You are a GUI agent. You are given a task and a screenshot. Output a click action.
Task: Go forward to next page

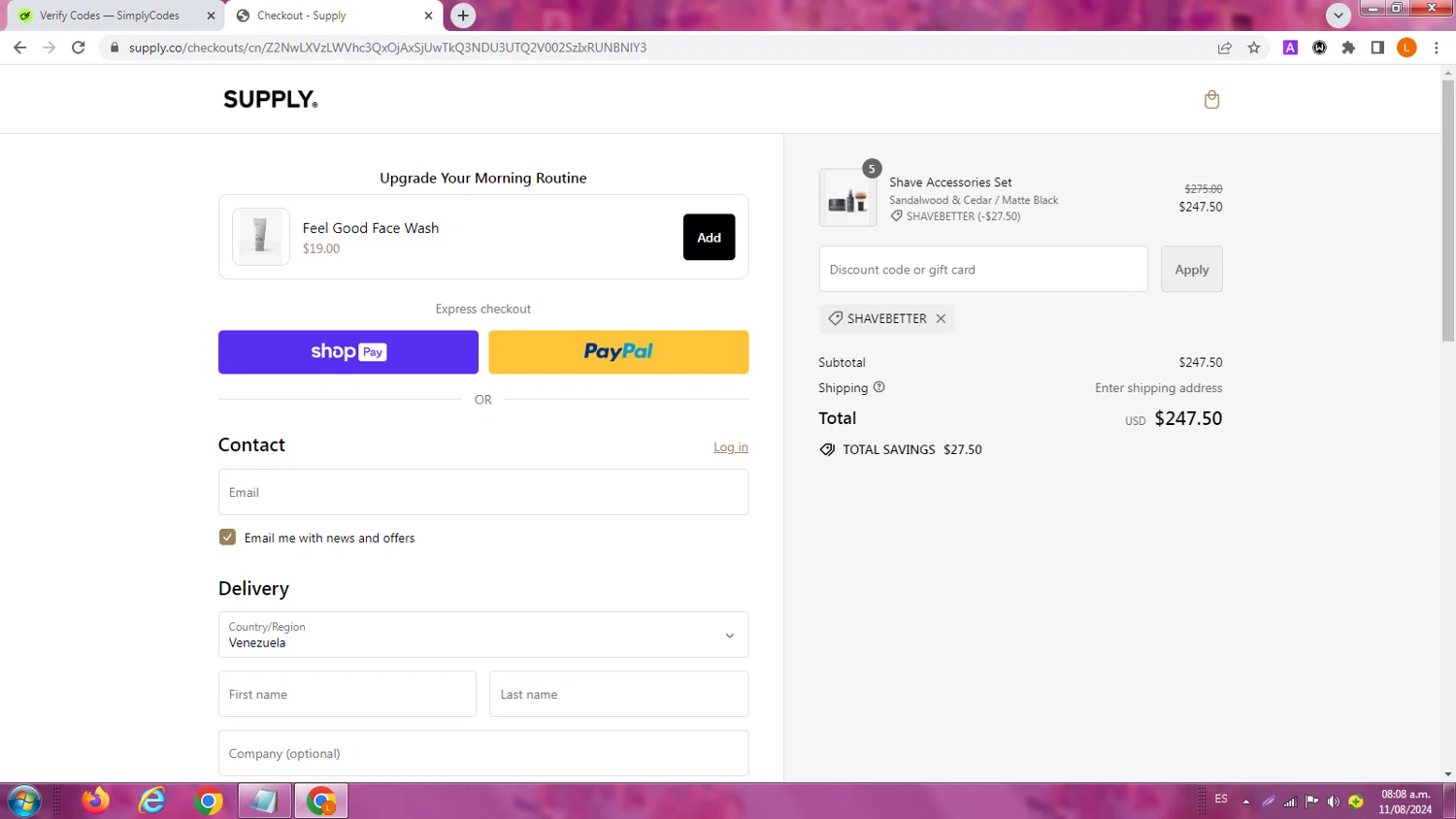[50, 48]
